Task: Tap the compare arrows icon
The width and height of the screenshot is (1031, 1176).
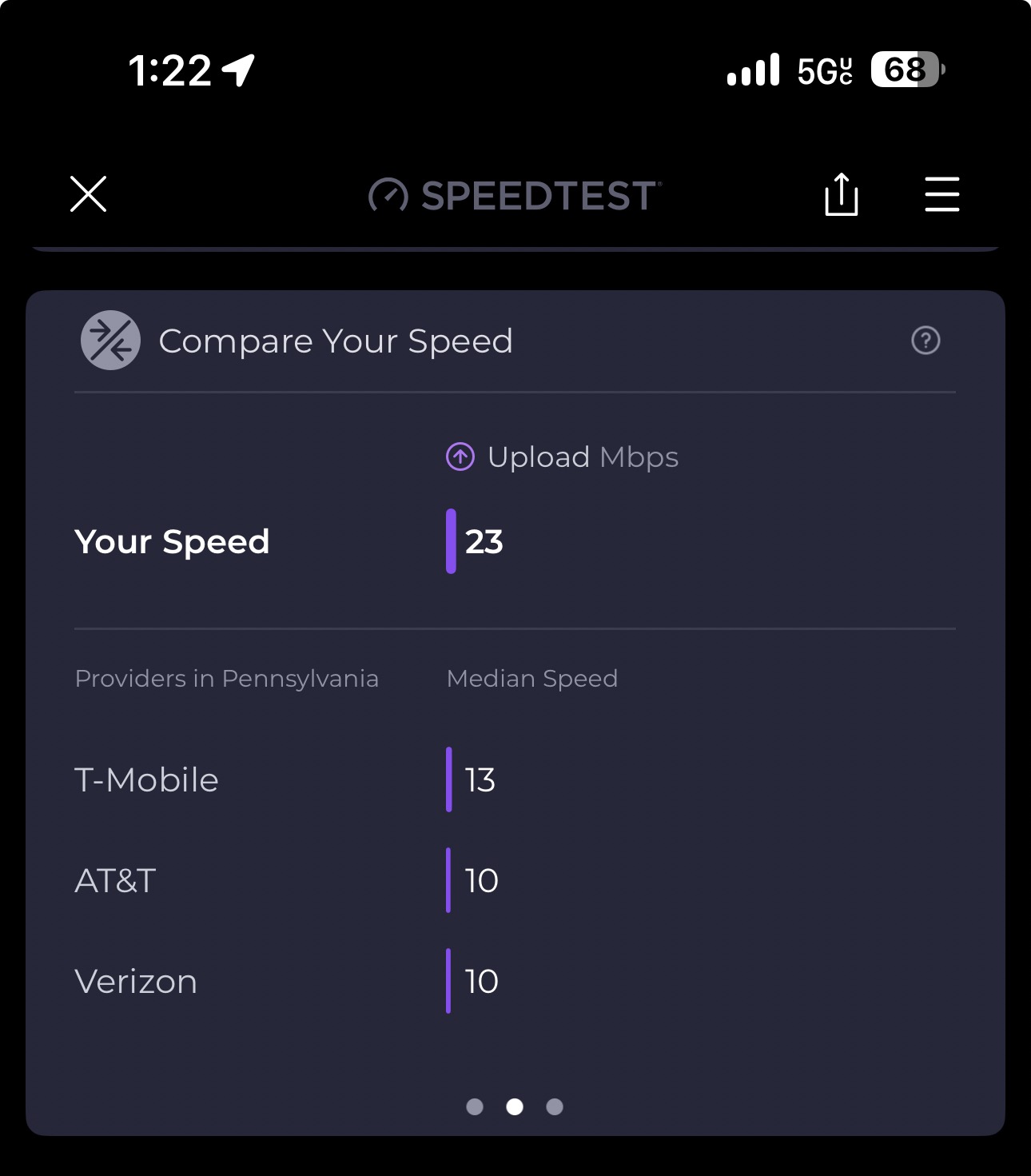Action: point(110,341)
